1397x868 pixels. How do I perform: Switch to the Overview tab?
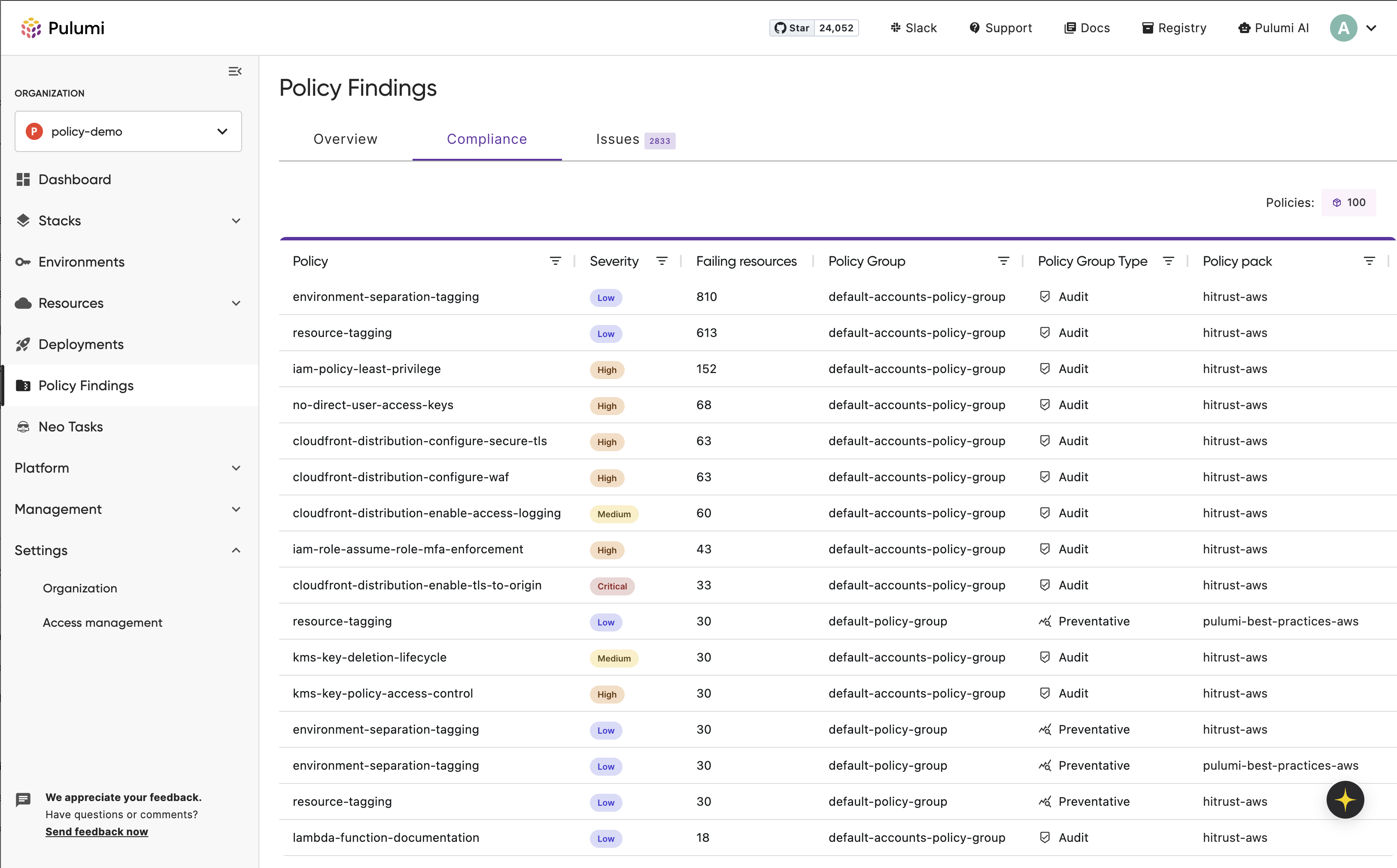(345, 138)
